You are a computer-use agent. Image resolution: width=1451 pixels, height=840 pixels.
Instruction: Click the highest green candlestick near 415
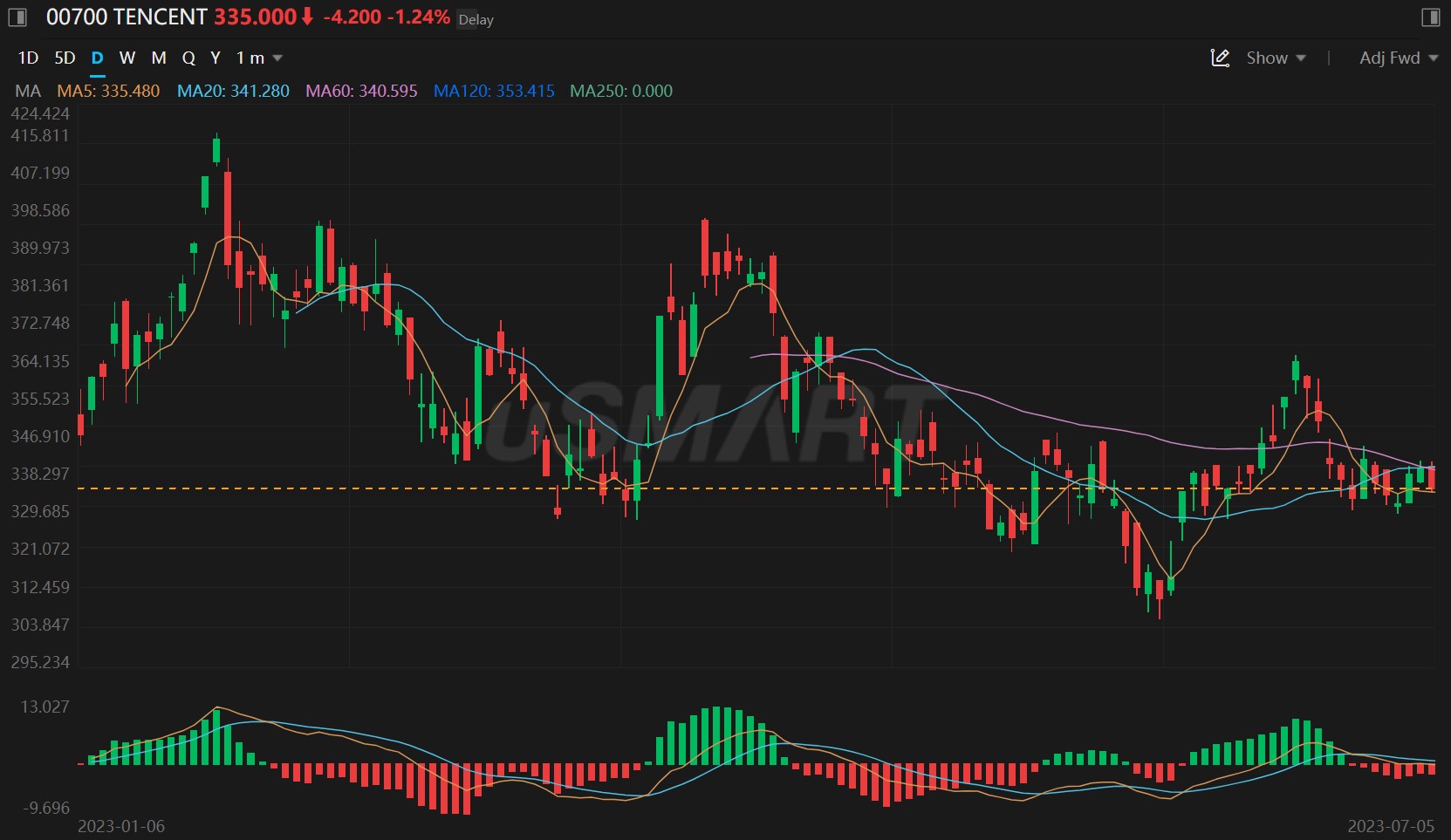coord(216,150)
